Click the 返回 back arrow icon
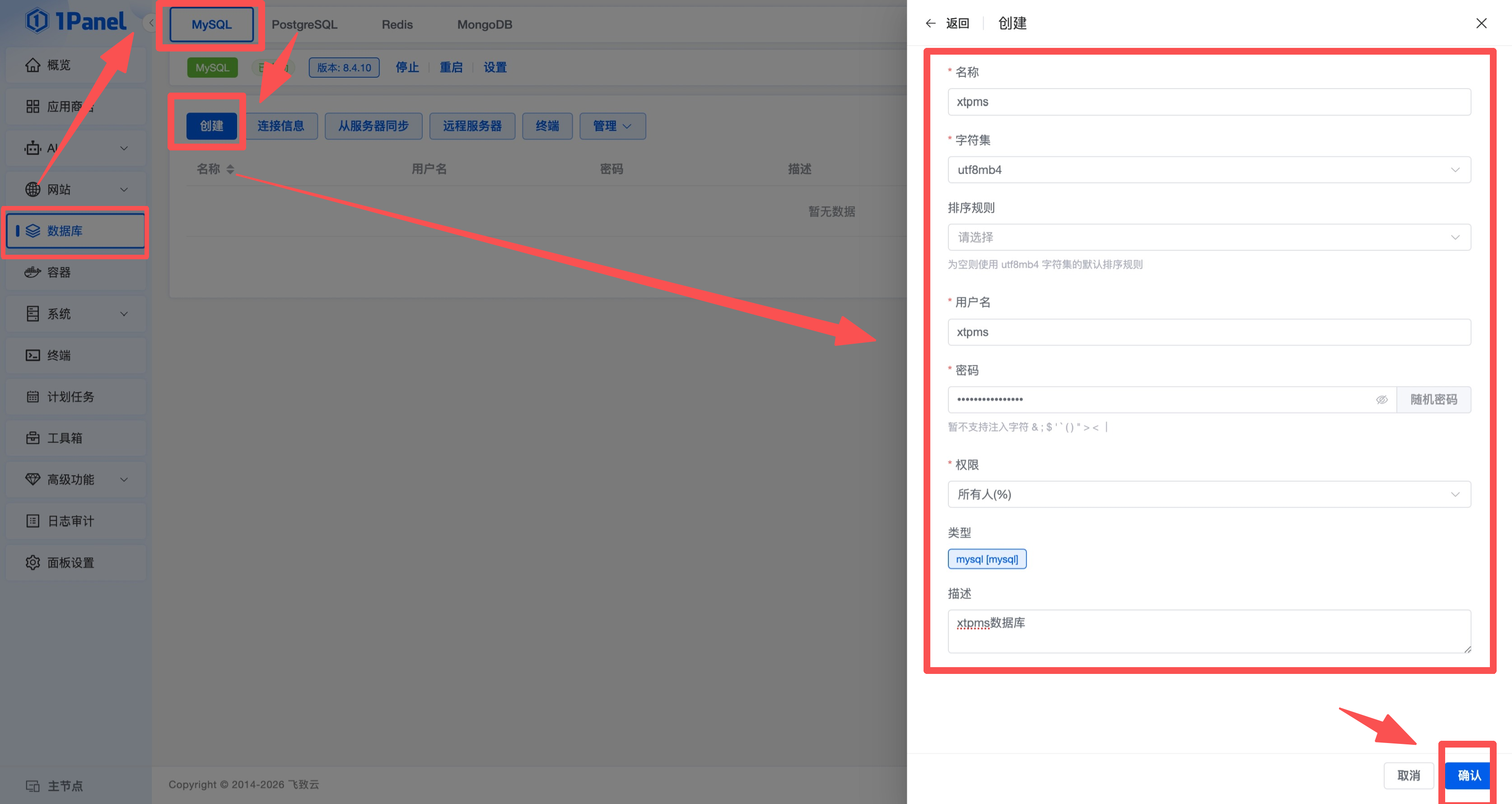 pos(930,23)
